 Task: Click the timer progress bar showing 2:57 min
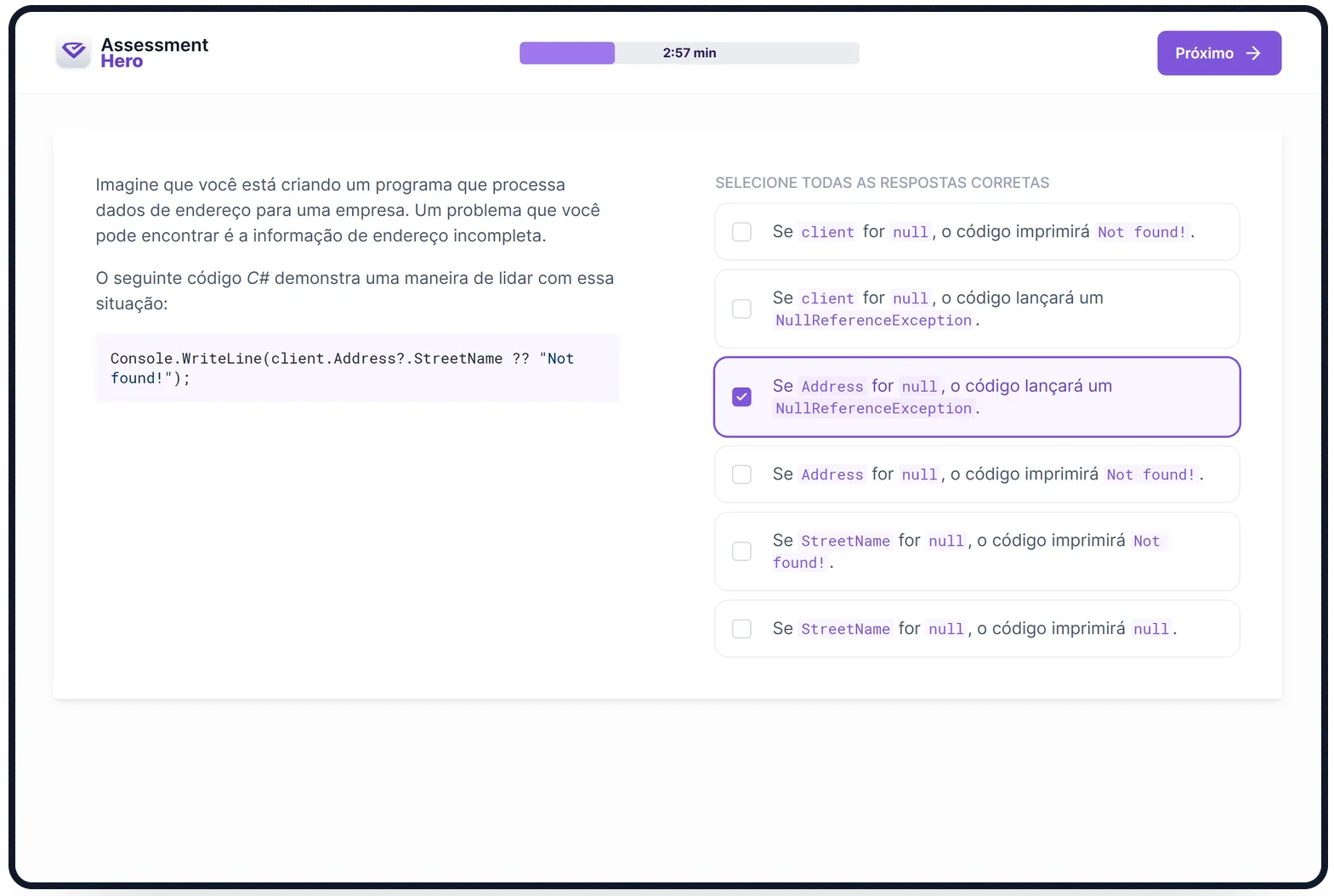(690, 53)
